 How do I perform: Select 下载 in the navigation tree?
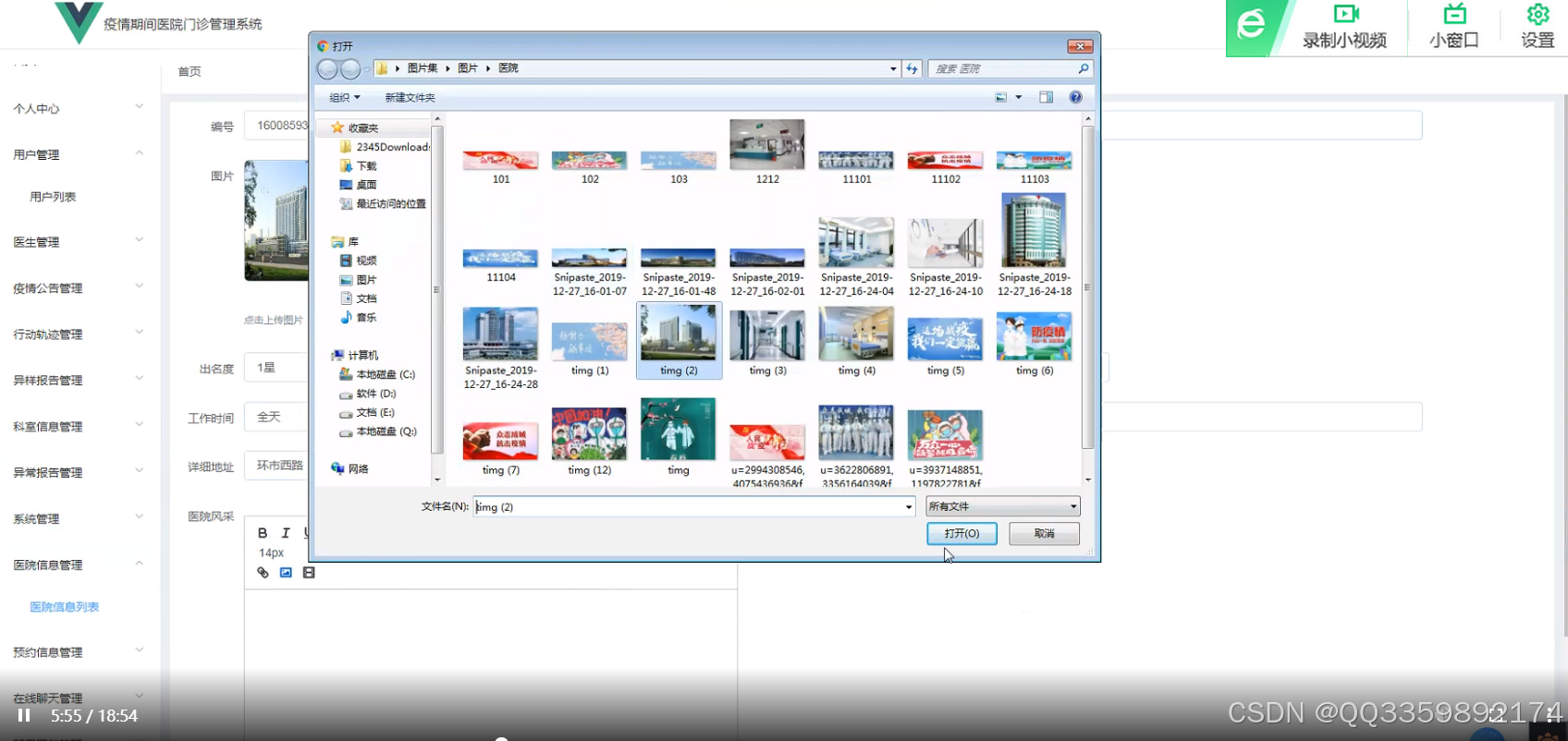point(359,166)
